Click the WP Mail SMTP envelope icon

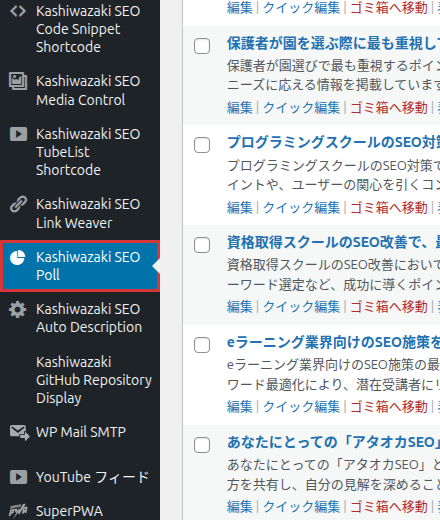coord(19,433)
